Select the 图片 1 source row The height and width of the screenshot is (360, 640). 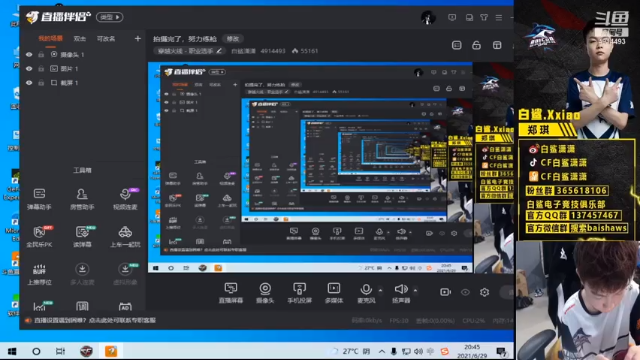[x=82, y=69]
